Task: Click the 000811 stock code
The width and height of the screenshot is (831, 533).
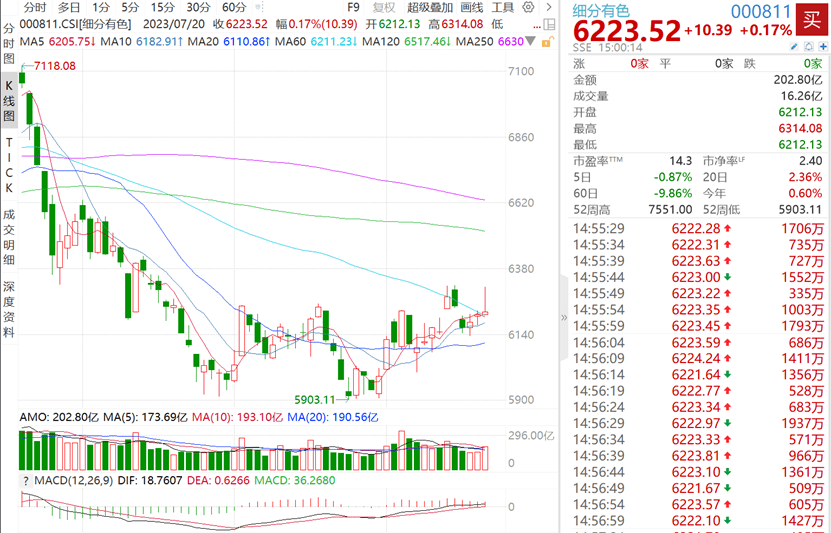Action: (x=761, y=11)
